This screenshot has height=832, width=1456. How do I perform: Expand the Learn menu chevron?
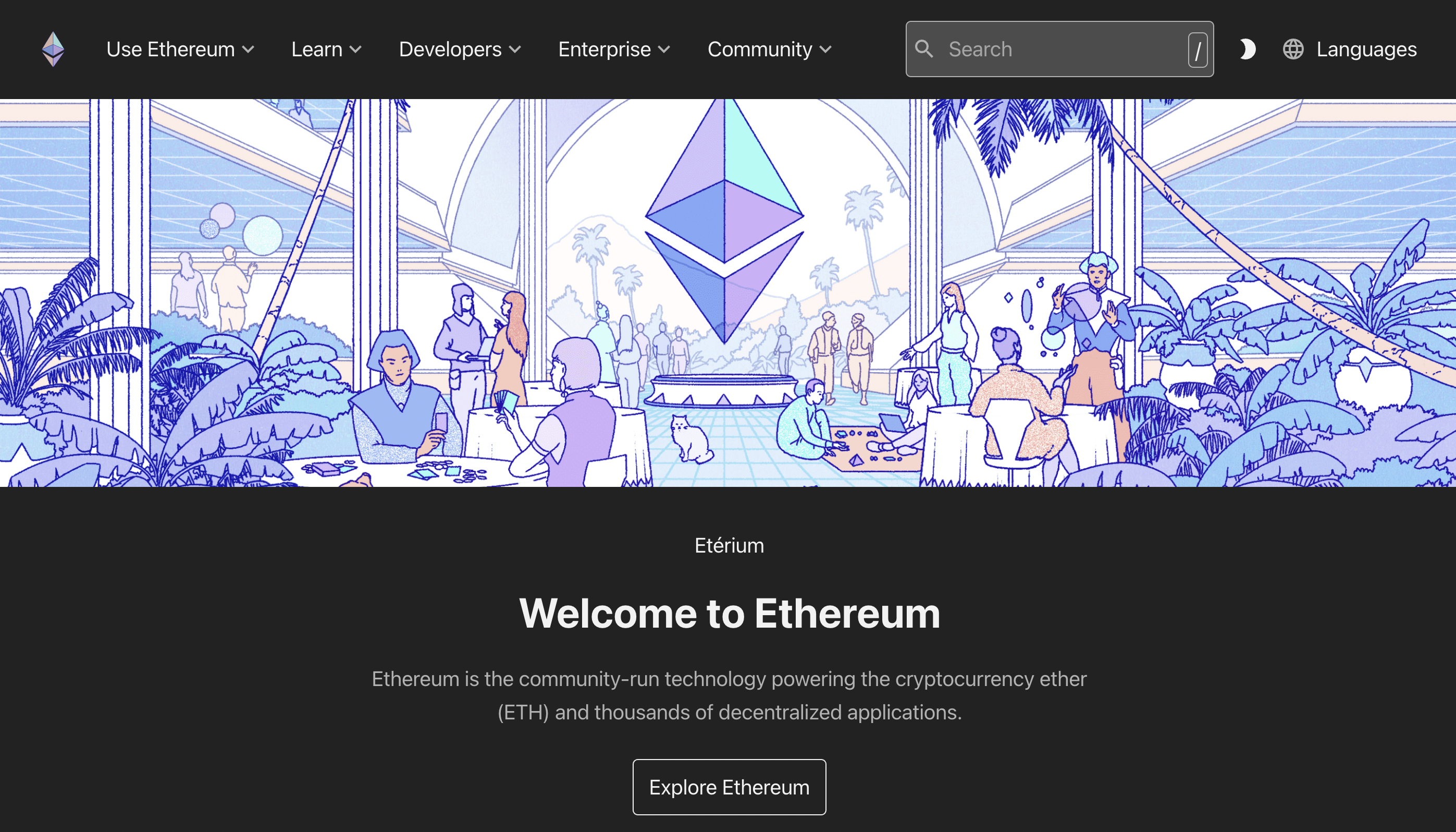355,50
